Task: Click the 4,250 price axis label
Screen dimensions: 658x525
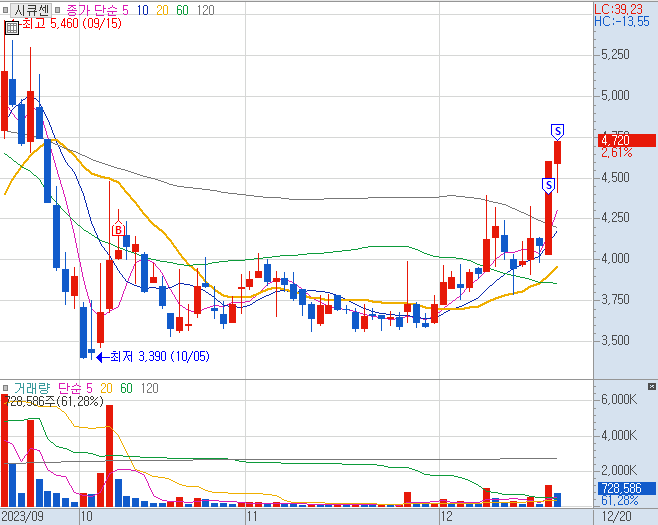Action: point(615,217)
